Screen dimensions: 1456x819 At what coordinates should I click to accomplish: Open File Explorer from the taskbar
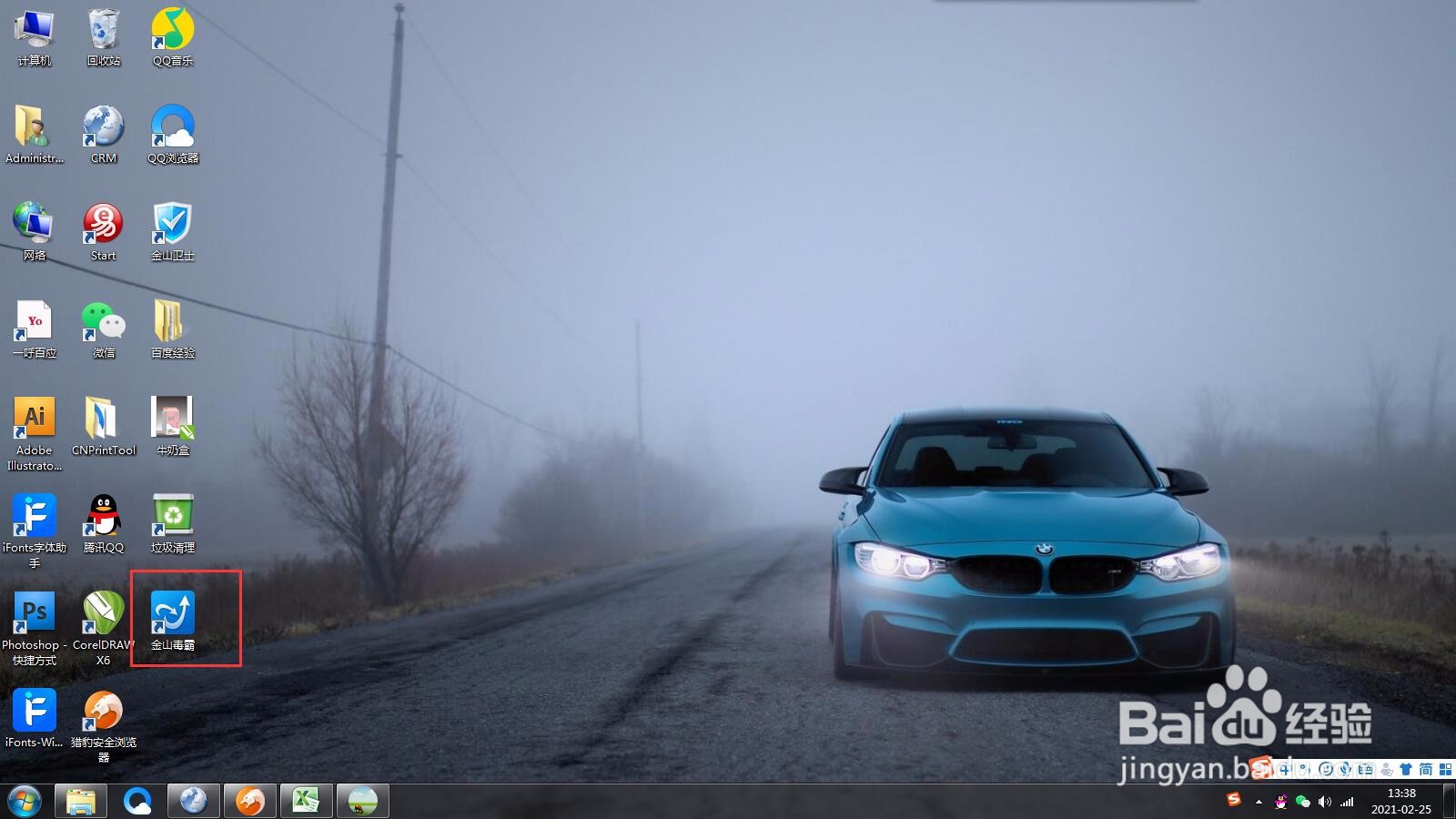pos(80,802)
